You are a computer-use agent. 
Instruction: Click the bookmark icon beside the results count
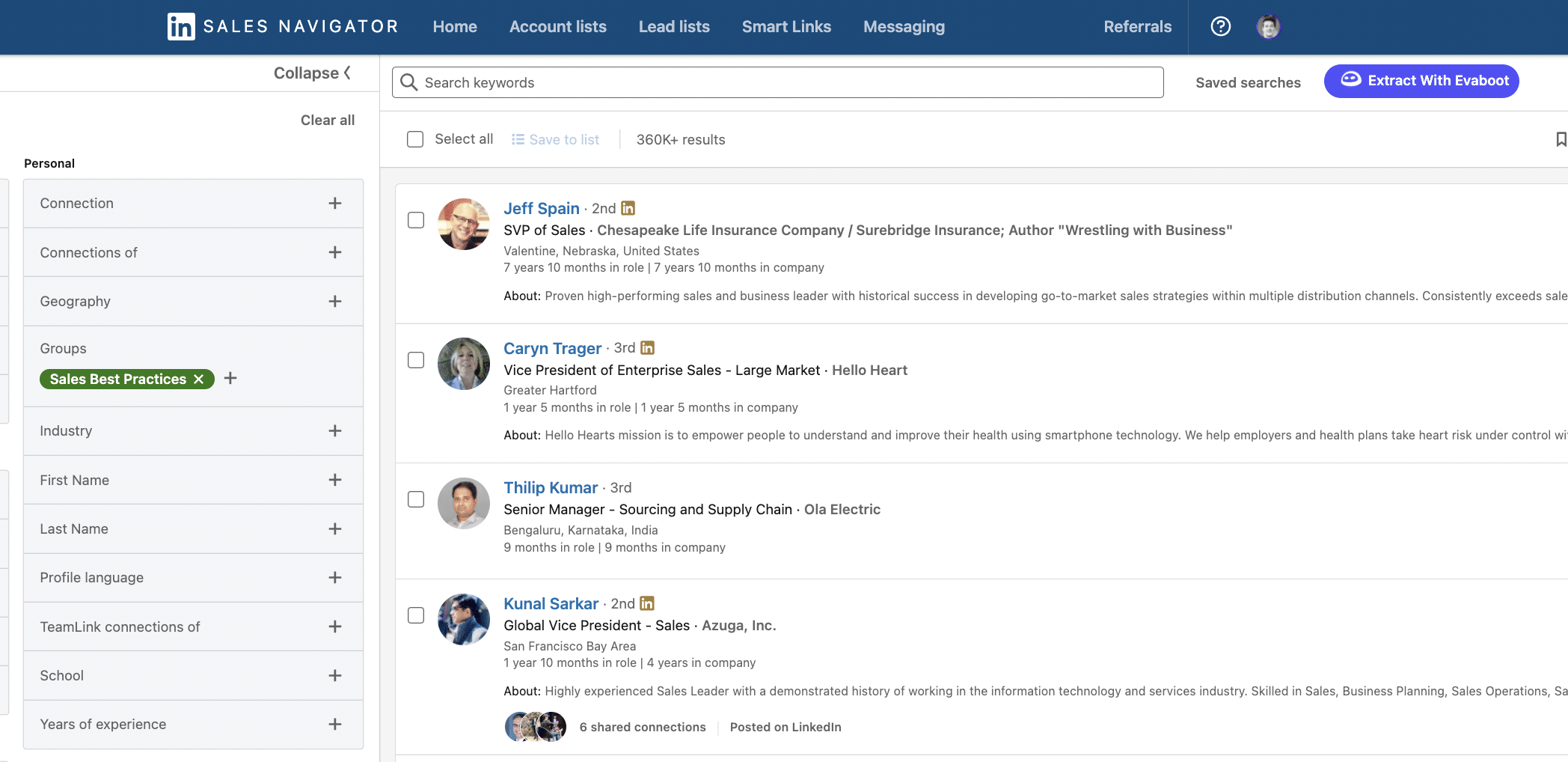pos(1561,139)
